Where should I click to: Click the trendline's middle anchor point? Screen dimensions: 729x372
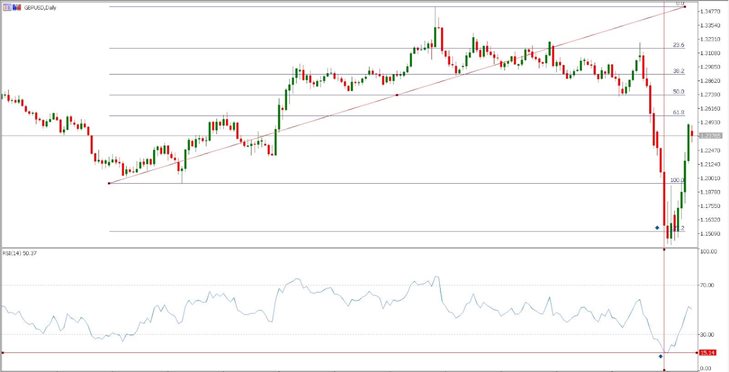[397, 95]
